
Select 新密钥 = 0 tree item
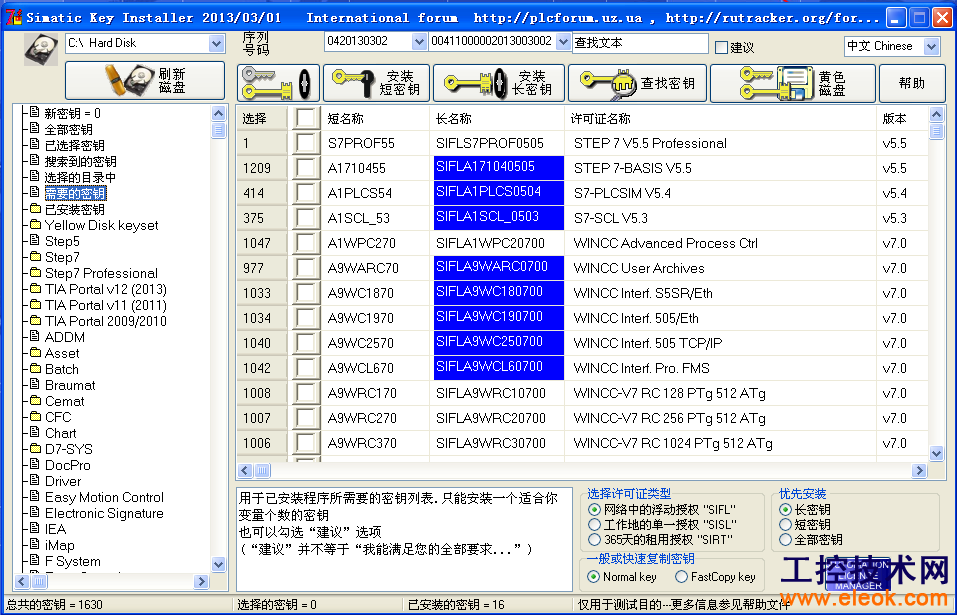click(72, 113)
